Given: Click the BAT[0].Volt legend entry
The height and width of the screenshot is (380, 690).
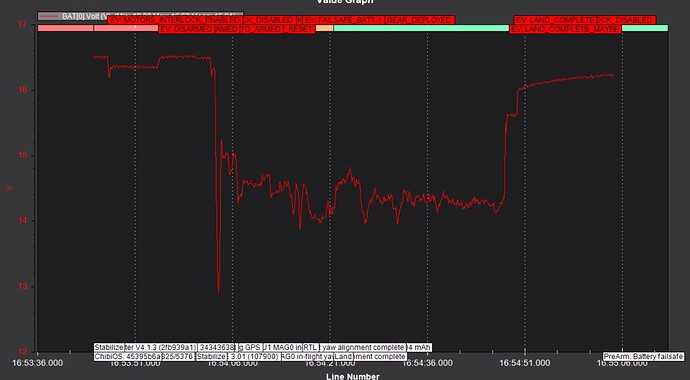Looking at the screenshot, I should pyautogui.click(x=73, y=16).
